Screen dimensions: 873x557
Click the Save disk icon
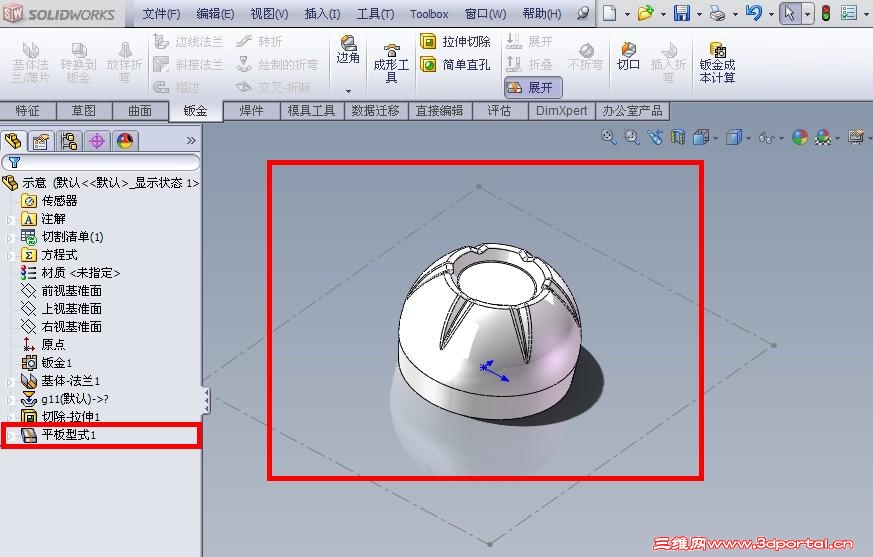[681, 13]
